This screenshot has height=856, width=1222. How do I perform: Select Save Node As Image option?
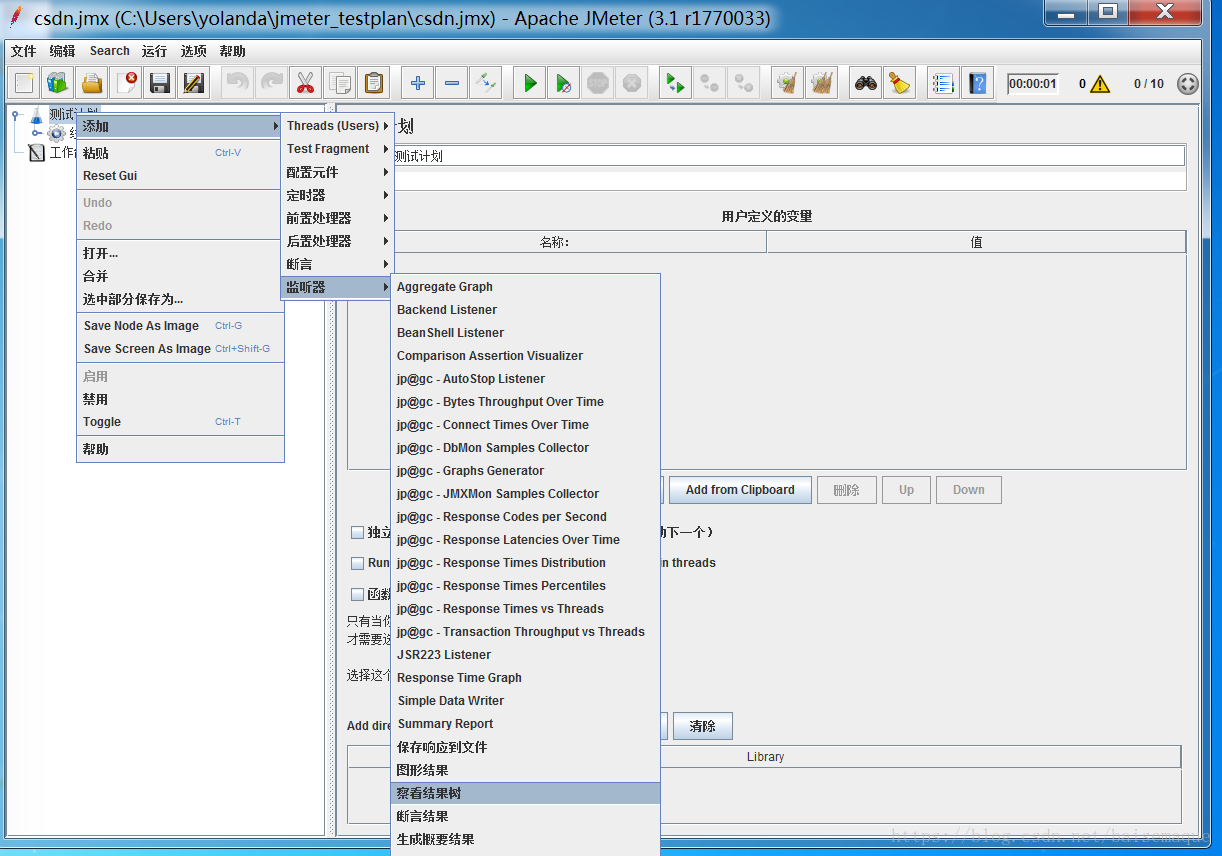tap(180, 326)
